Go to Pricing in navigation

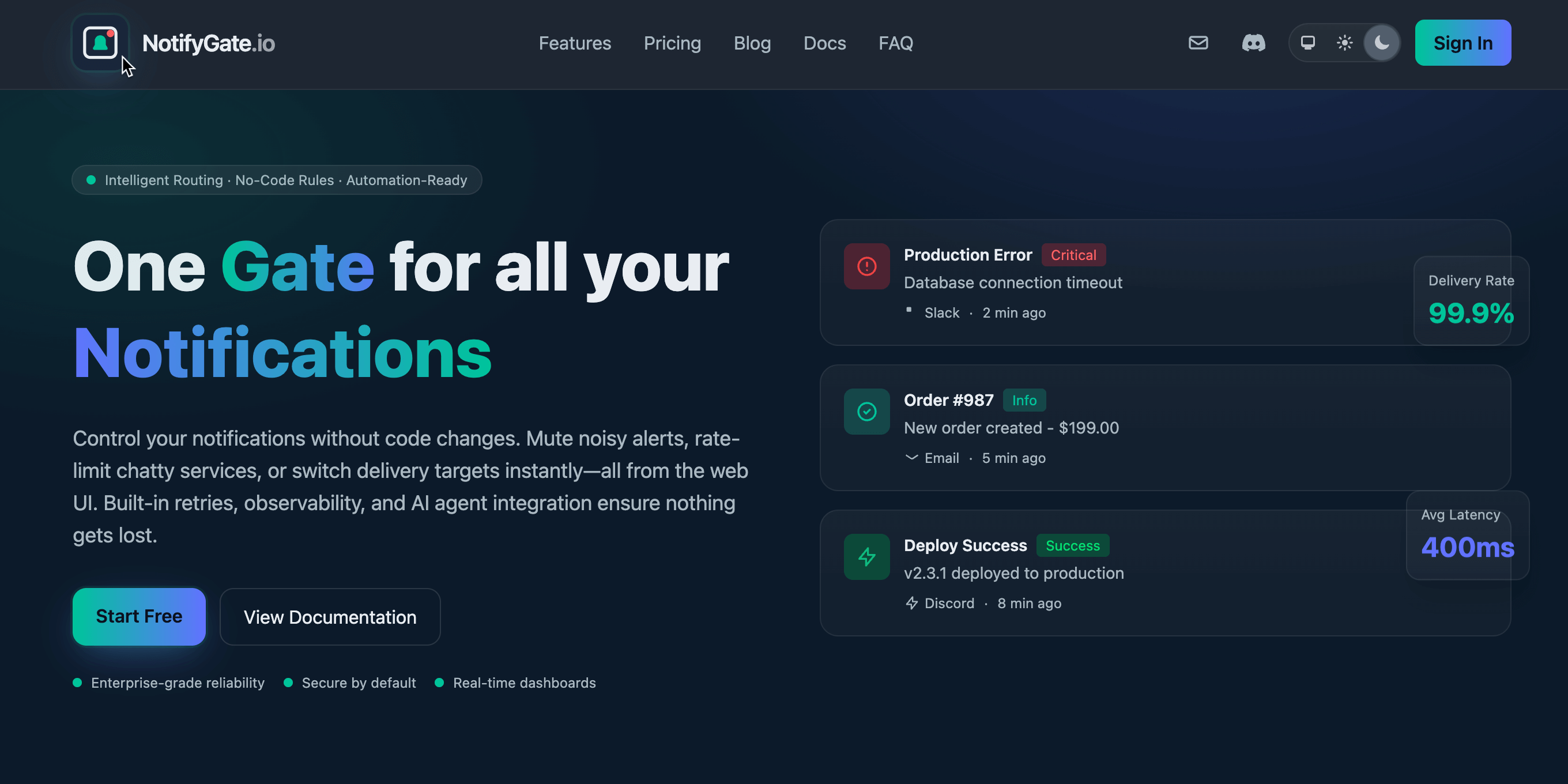[672, 43]
